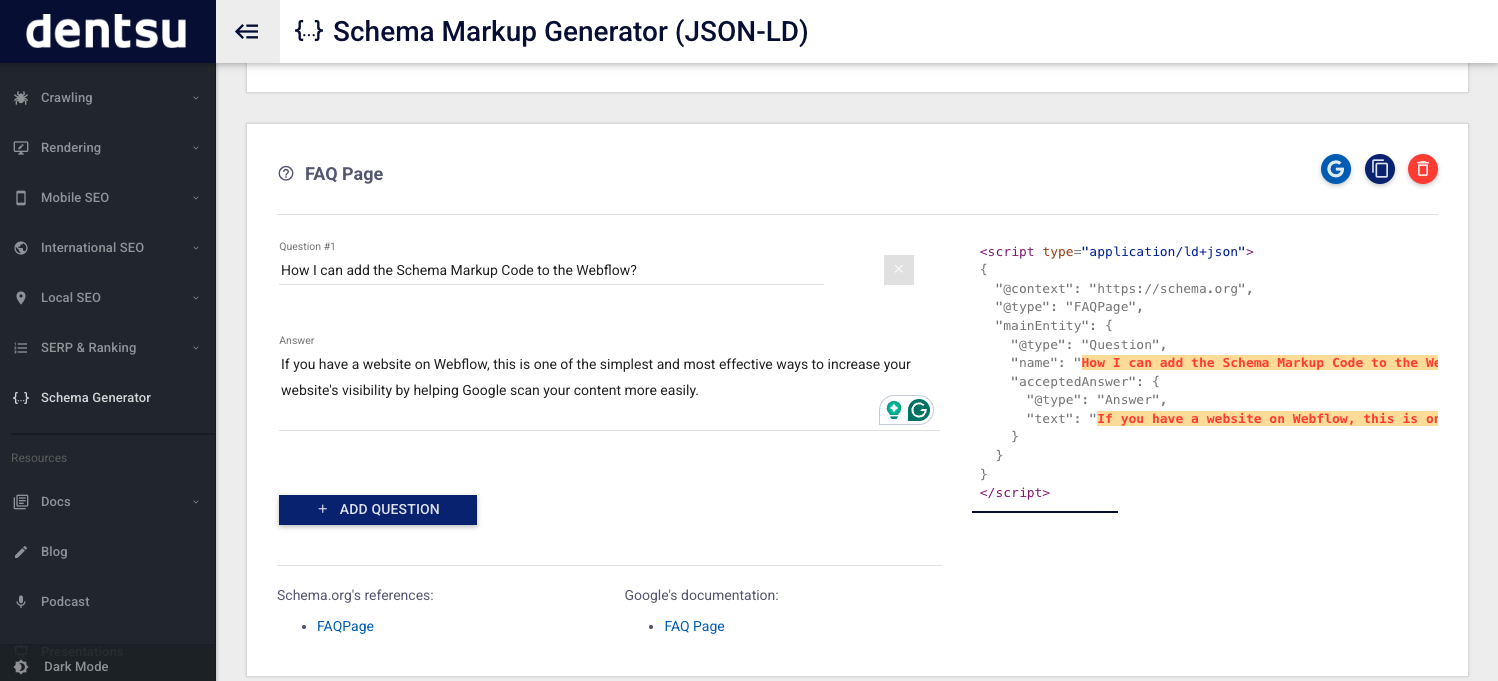
Task: Click the ADD QUESTION button
Action: click(x=378, y=509)
